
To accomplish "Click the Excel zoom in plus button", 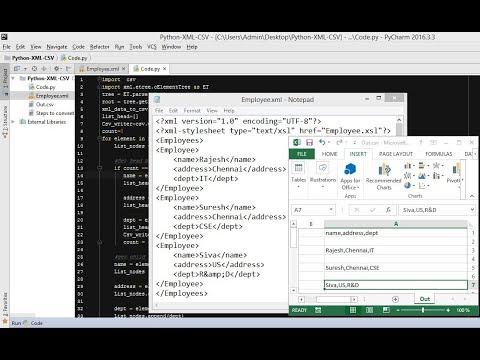I will [448, 310].
